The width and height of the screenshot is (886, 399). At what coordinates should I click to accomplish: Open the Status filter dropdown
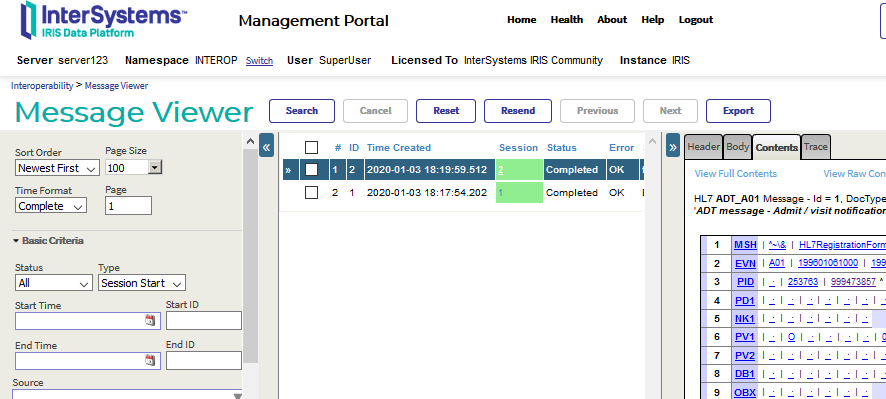coord(53,283)
